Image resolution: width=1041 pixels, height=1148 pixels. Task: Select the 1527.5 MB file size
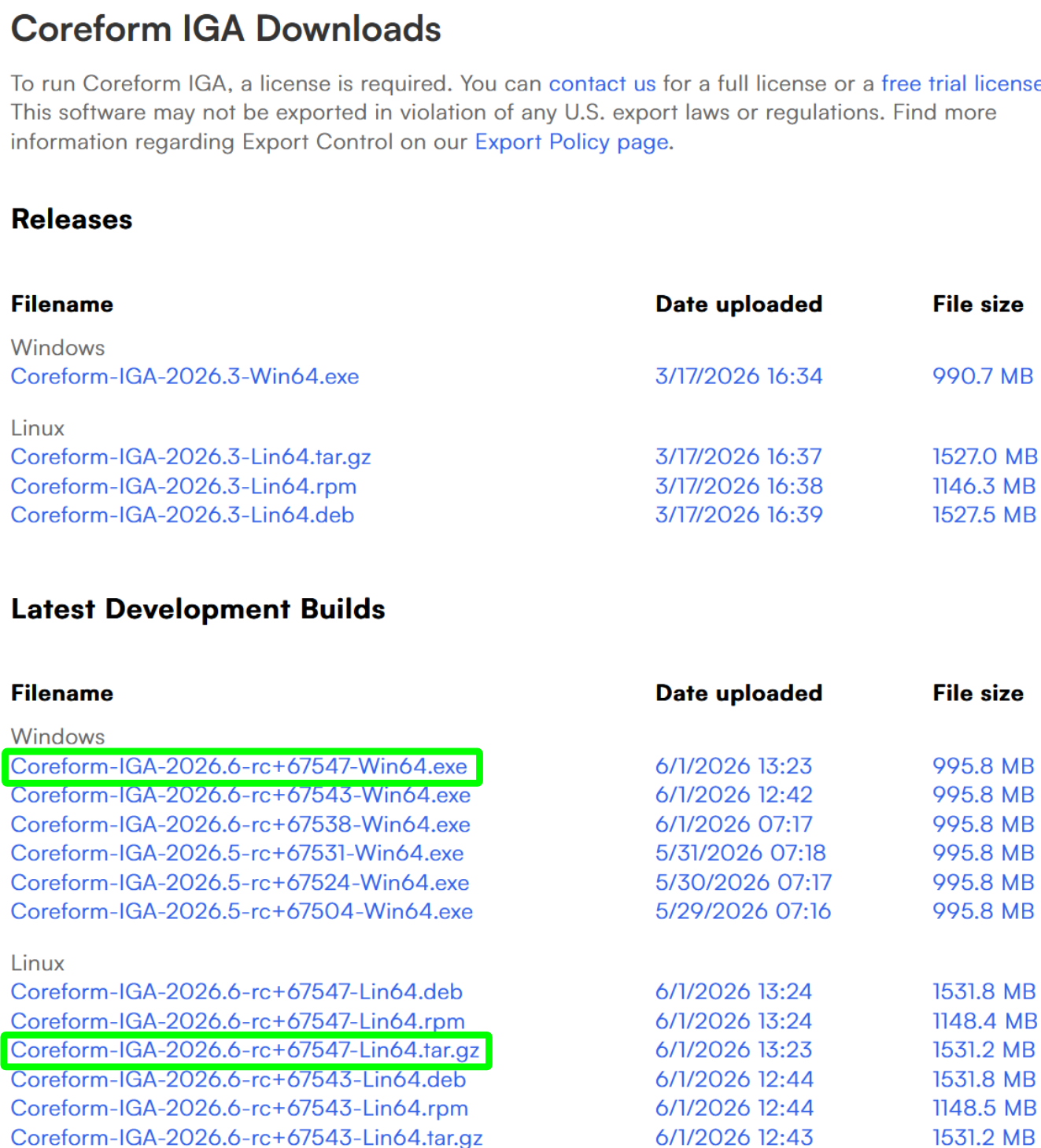tap(984, 515)
